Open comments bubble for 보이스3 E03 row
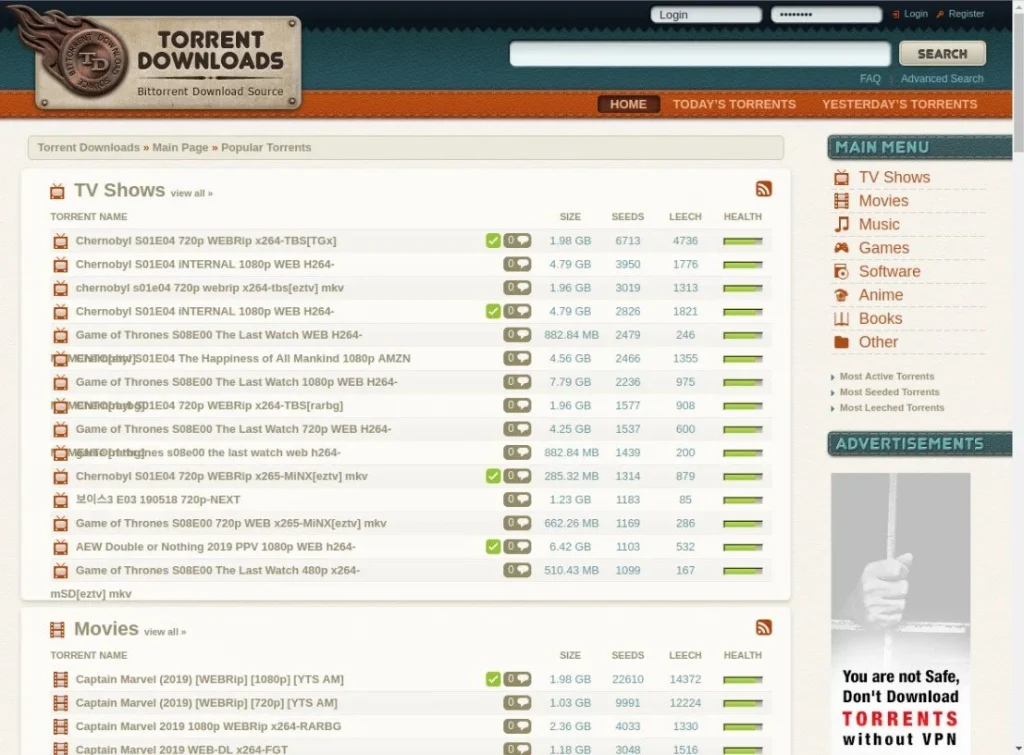This screenshot has width=1024, height=755. pyautogui.click(x=517, y=500)
